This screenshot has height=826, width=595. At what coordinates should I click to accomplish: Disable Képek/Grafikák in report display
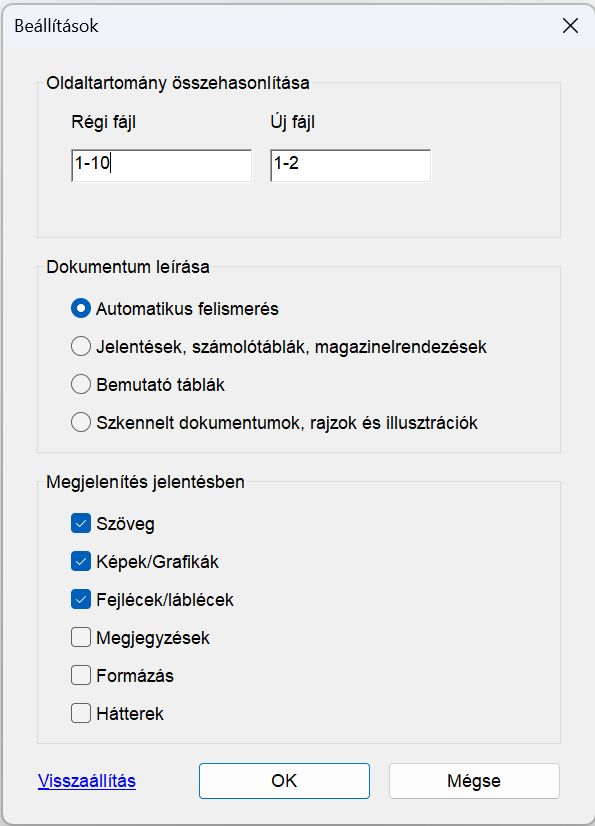pos(80,561)
